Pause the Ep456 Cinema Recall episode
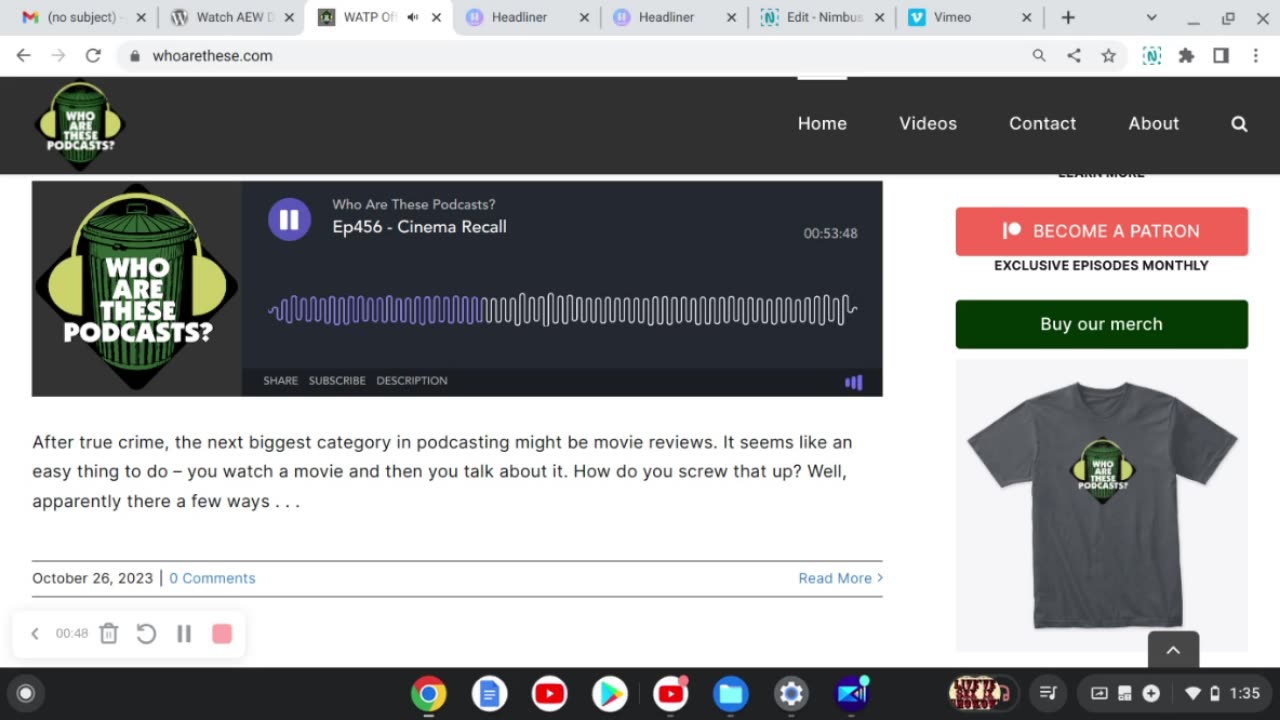Viewport: 1280px width, 720px height. (x=289, y=220)
